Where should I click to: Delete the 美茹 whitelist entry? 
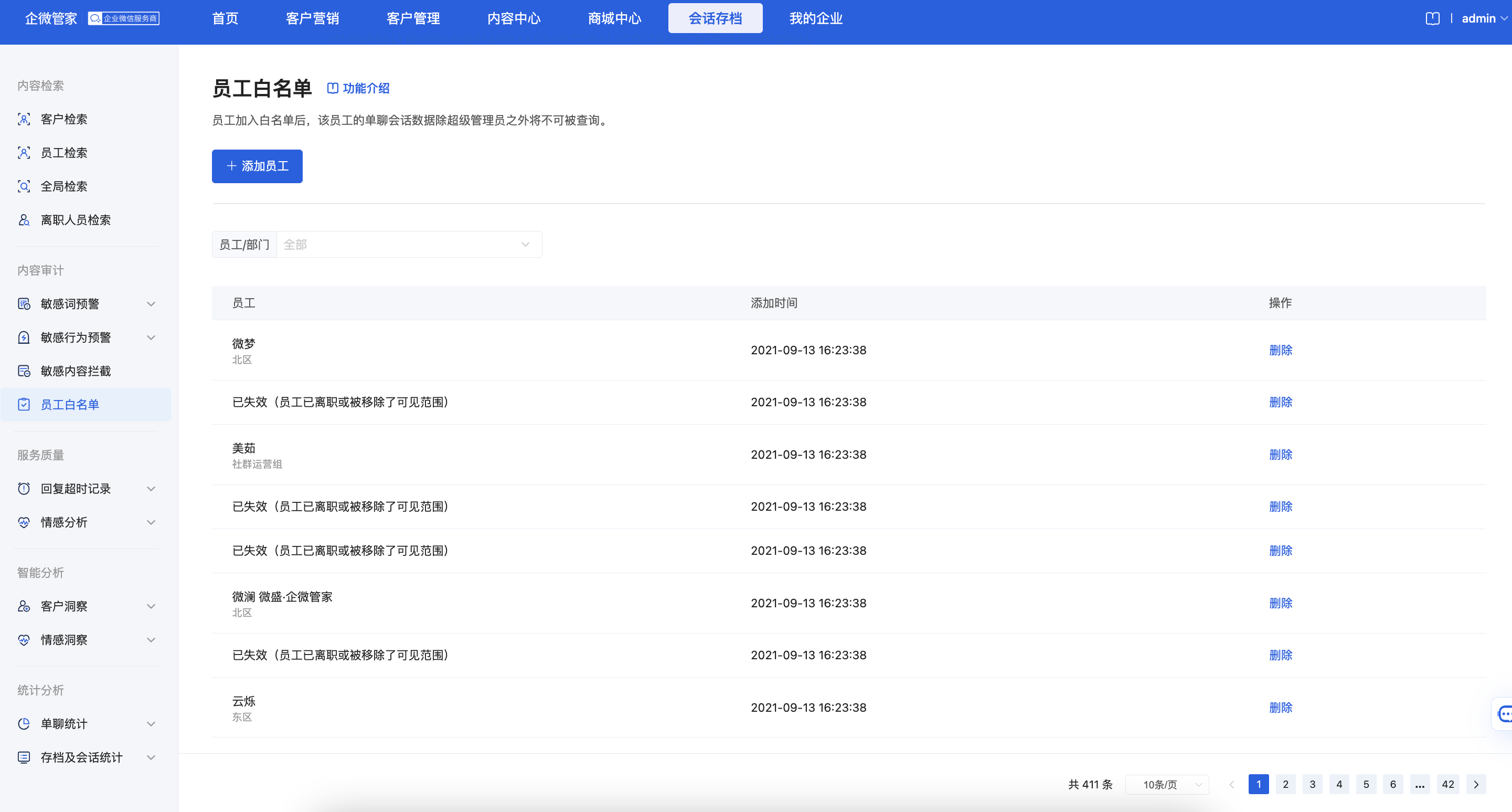(1280, 455)
